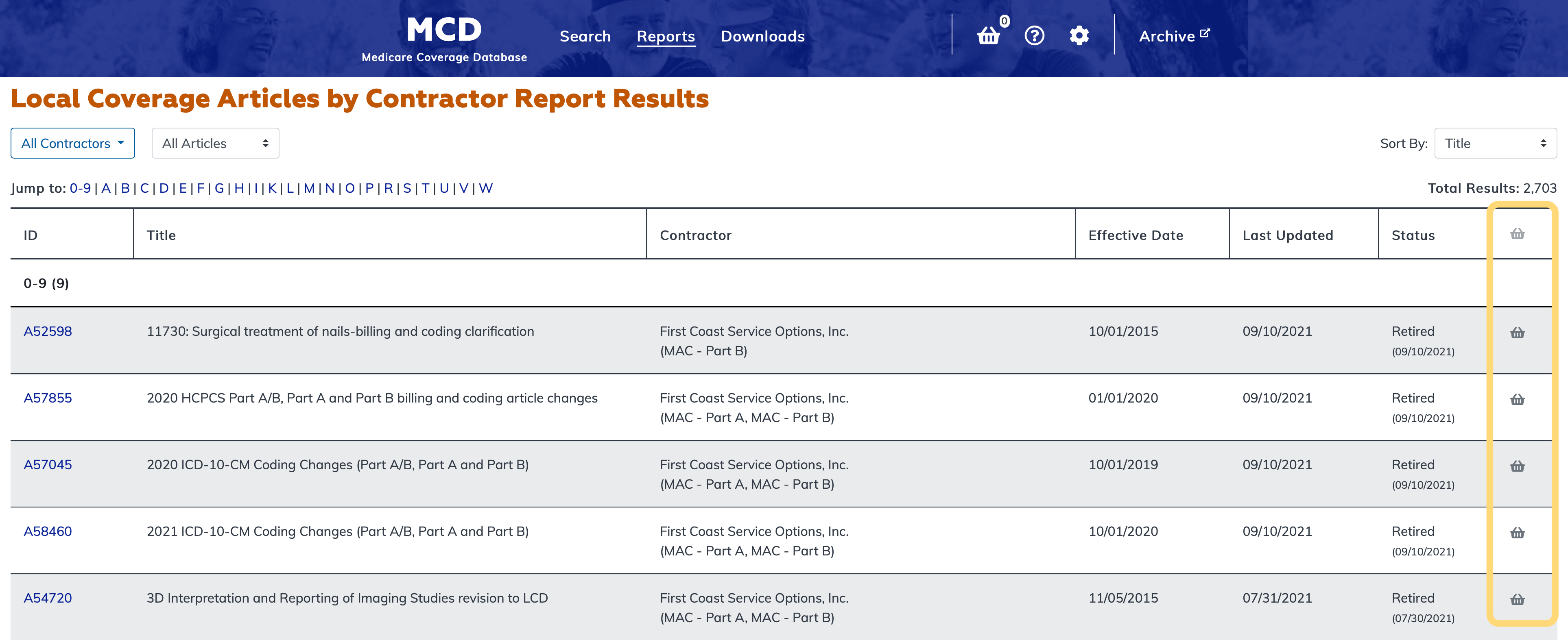Go to the Search menu item
1568x640 pixels.
(585, 37)
